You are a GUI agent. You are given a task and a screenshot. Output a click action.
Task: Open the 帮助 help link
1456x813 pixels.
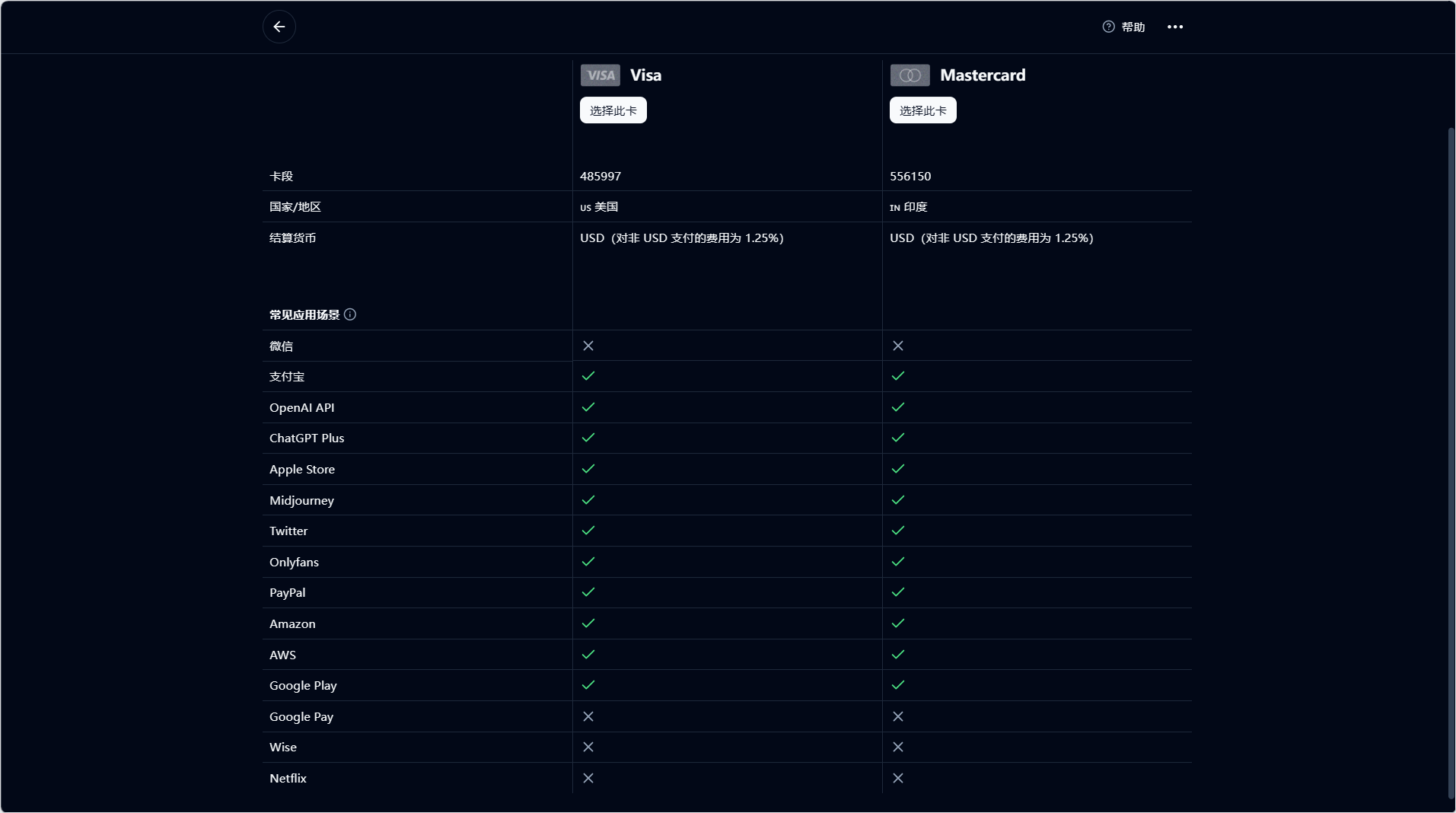tap(1124, 27)
